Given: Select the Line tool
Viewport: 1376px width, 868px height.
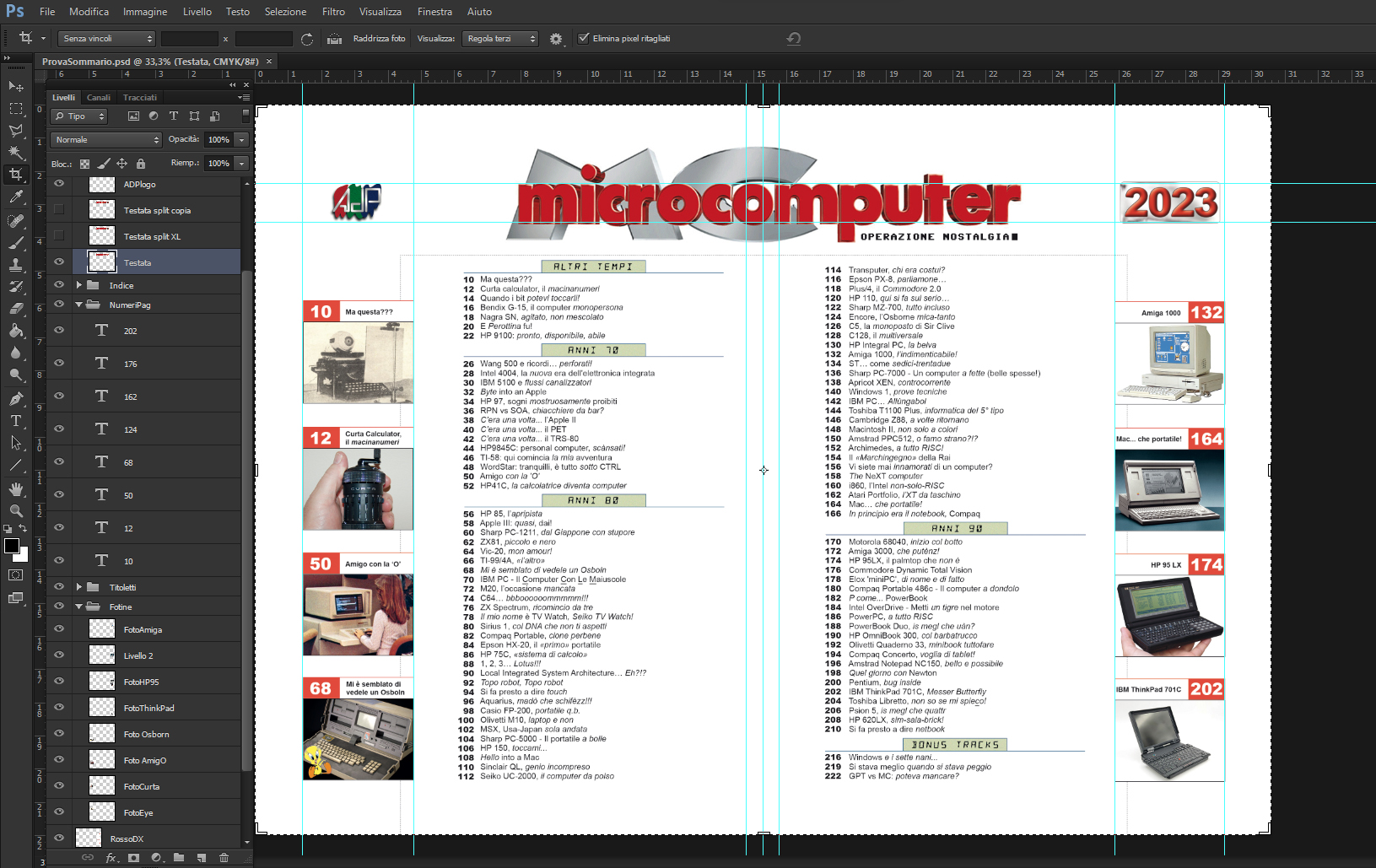Looking at the screenshot, I should 16,464.
